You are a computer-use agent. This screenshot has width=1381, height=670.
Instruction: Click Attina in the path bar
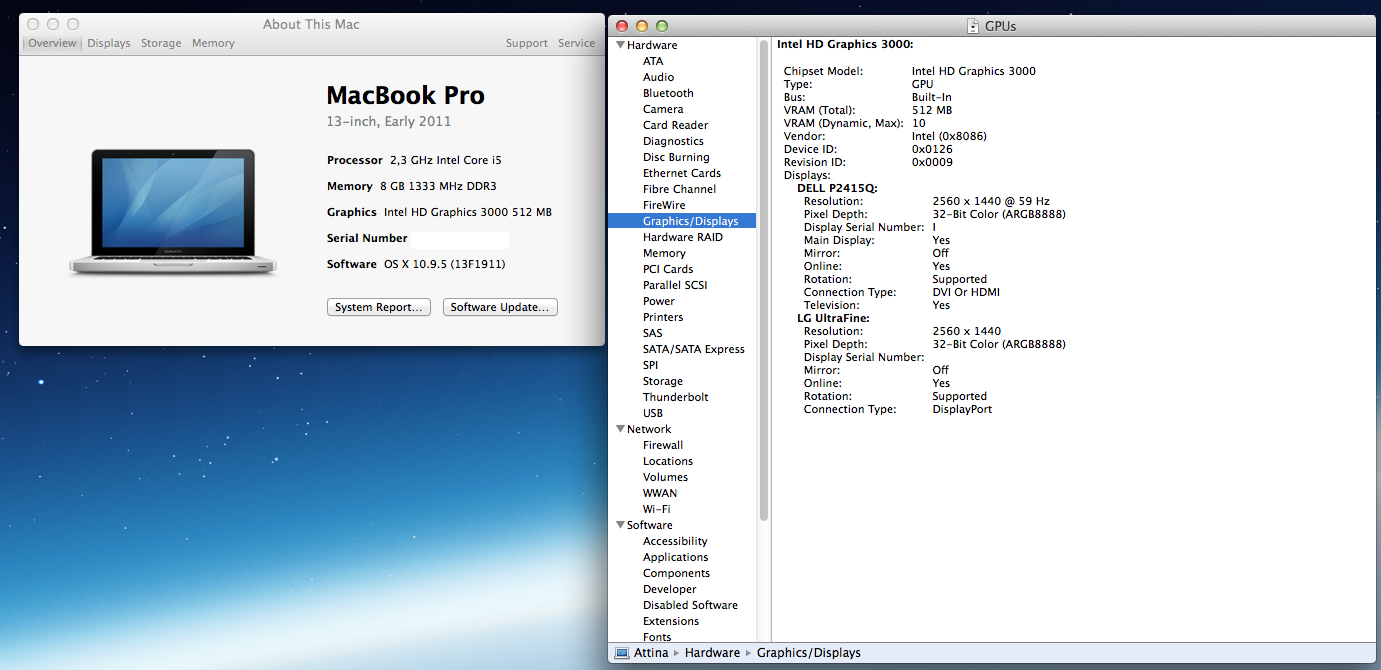tap(651, 653)
